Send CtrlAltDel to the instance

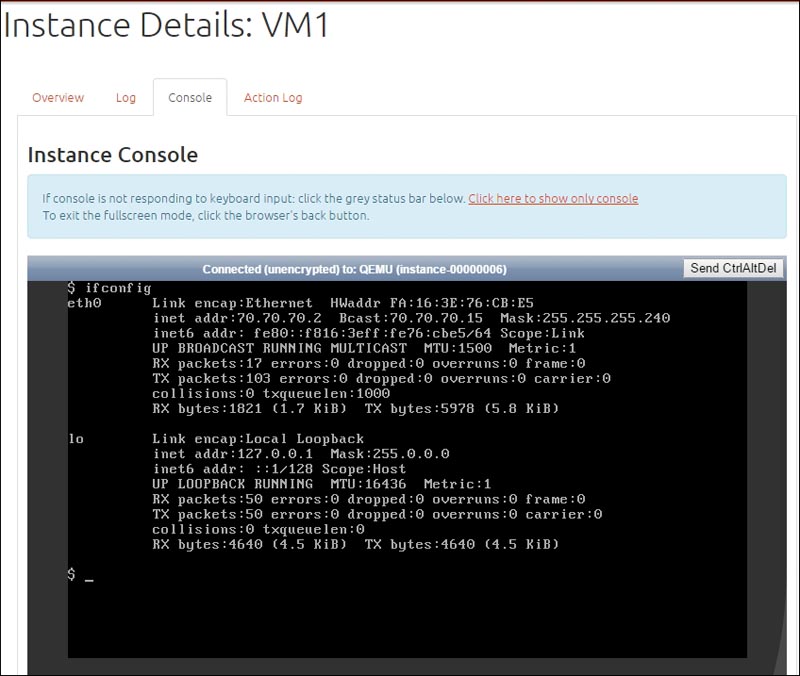[x=733, y=268]
